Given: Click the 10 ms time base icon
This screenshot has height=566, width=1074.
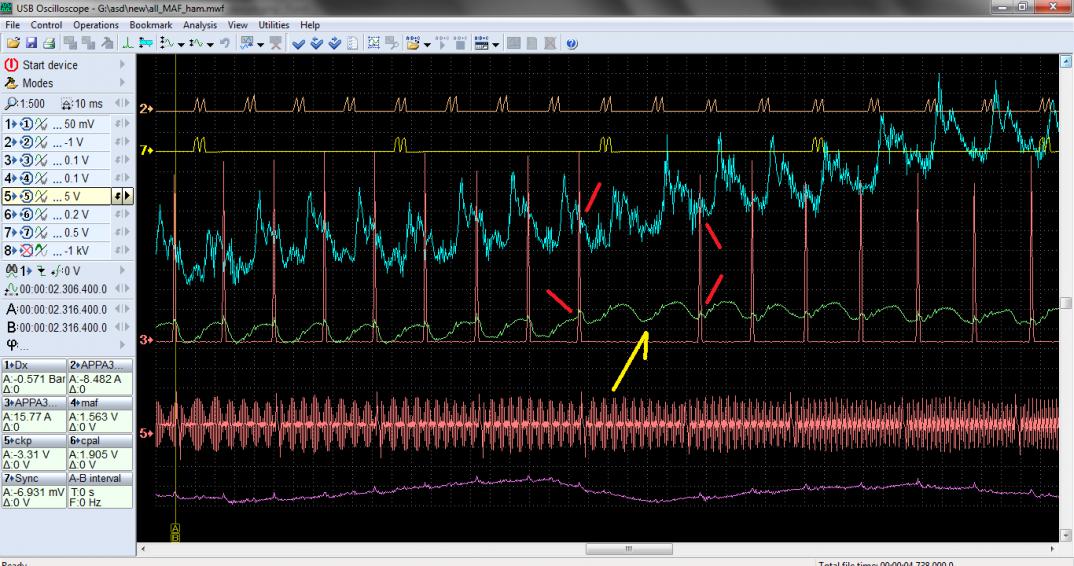Looking at the screenshot, I should coord(66,103).
